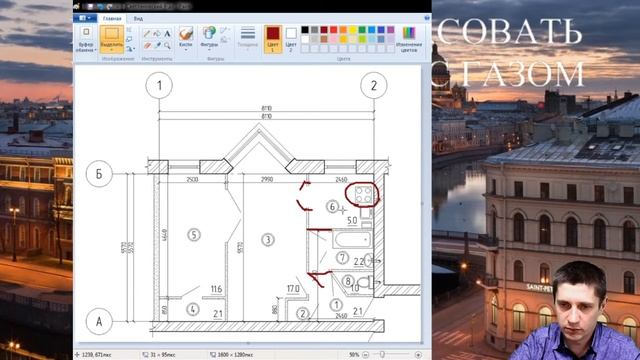Open the Paint application menu button
Image resolution: width=640 pixels, height=360 pixels.
tap(85, 18)
